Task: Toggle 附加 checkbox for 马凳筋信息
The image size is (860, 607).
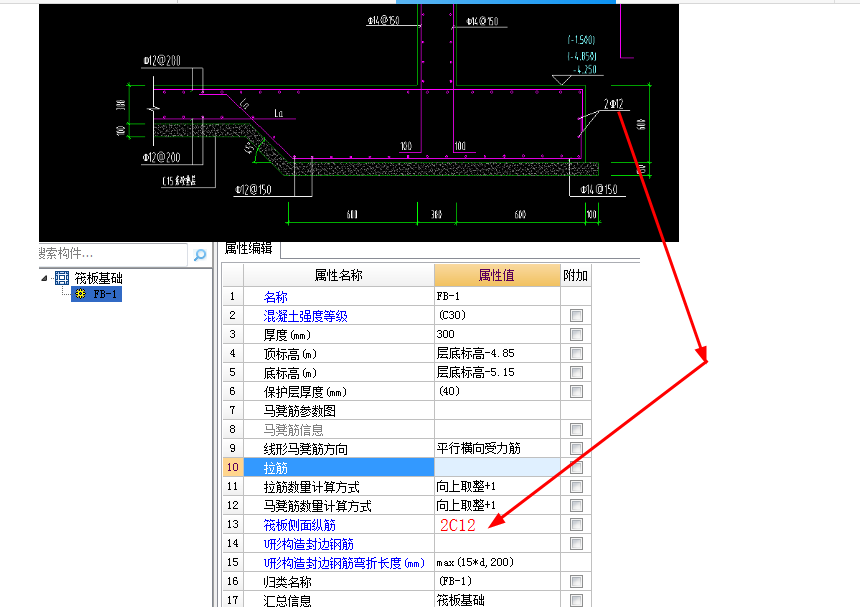Action: pyautogui.click(x=576, y=429)
